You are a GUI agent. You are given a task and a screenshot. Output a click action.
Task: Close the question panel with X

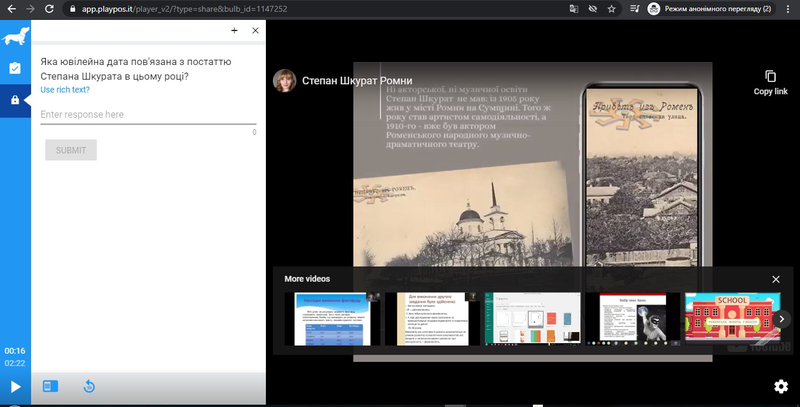[255, 31]
